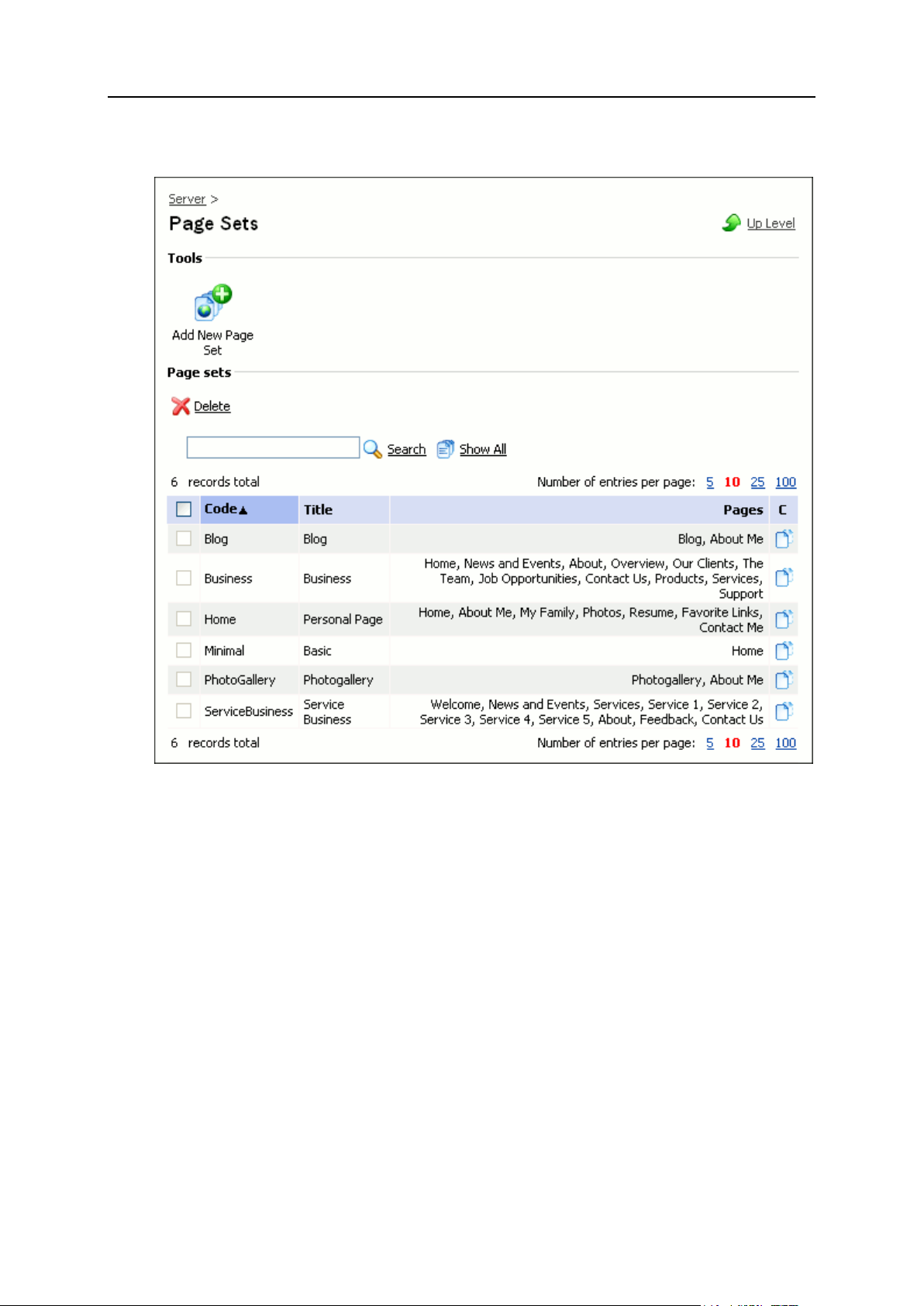Show 100 entries per page in the bottom pager
Viewport: 924px width, 1306px height.
pyautogui.click(x=785, y=743)
